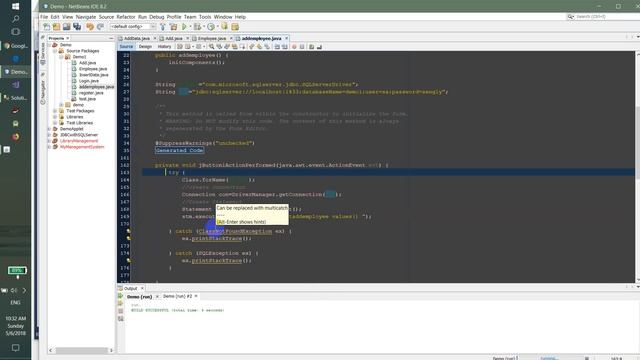
Task: Click the ENG language indicator in taskbar
Action: coord(16,302)
